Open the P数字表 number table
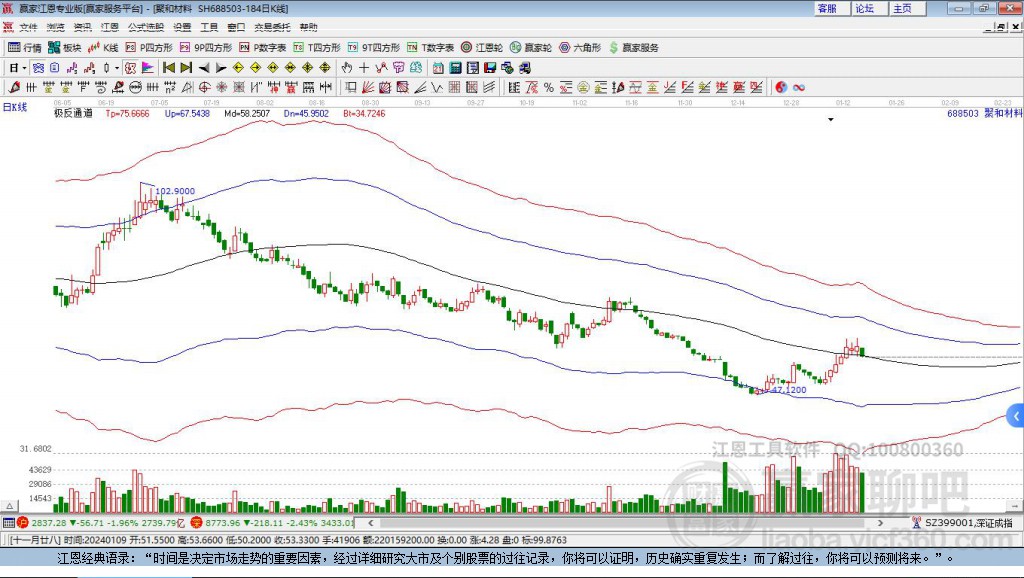This screenshot has height=578, width=1024. [263, 48]
